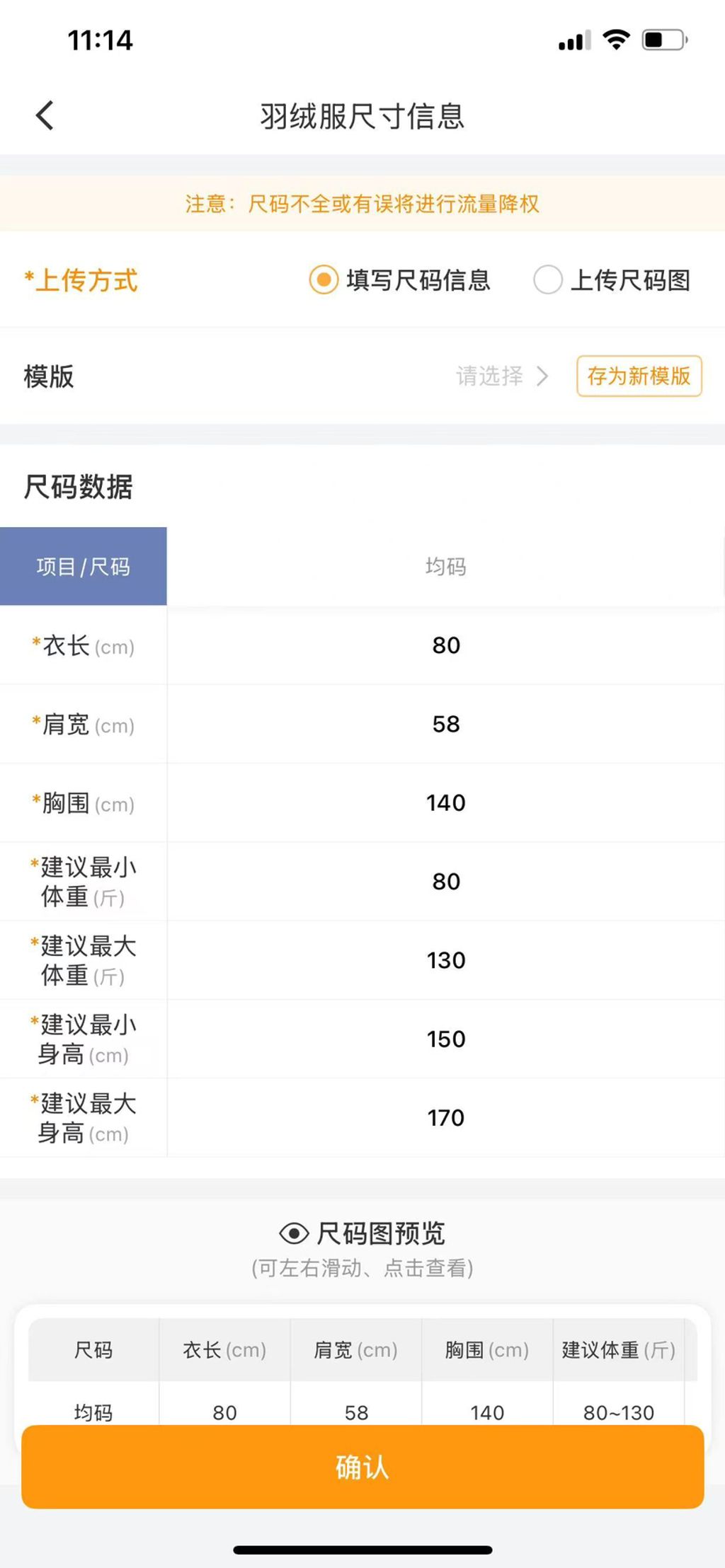Screen dimensions: 725x1568
Task: Open the 模版 请选择 selector
Action: [490, 376]
